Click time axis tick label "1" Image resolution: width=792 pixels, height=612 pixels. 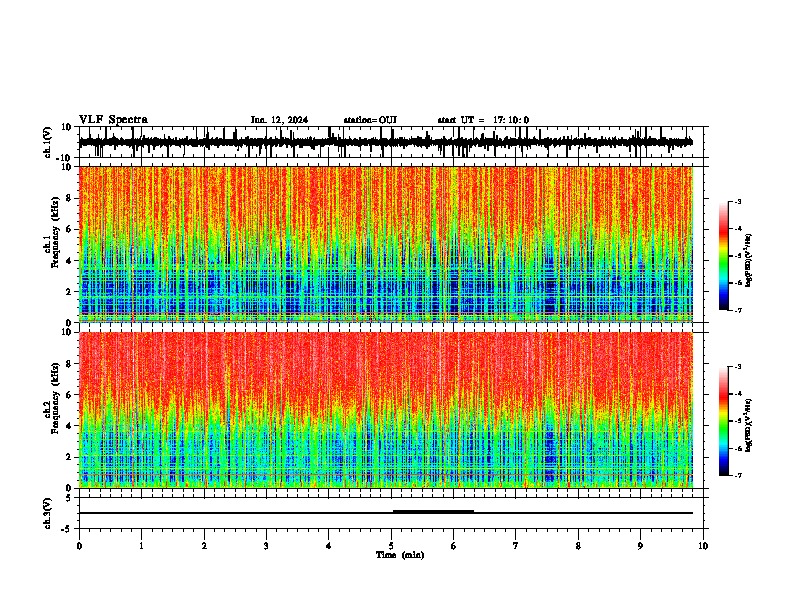pos(141,546)
